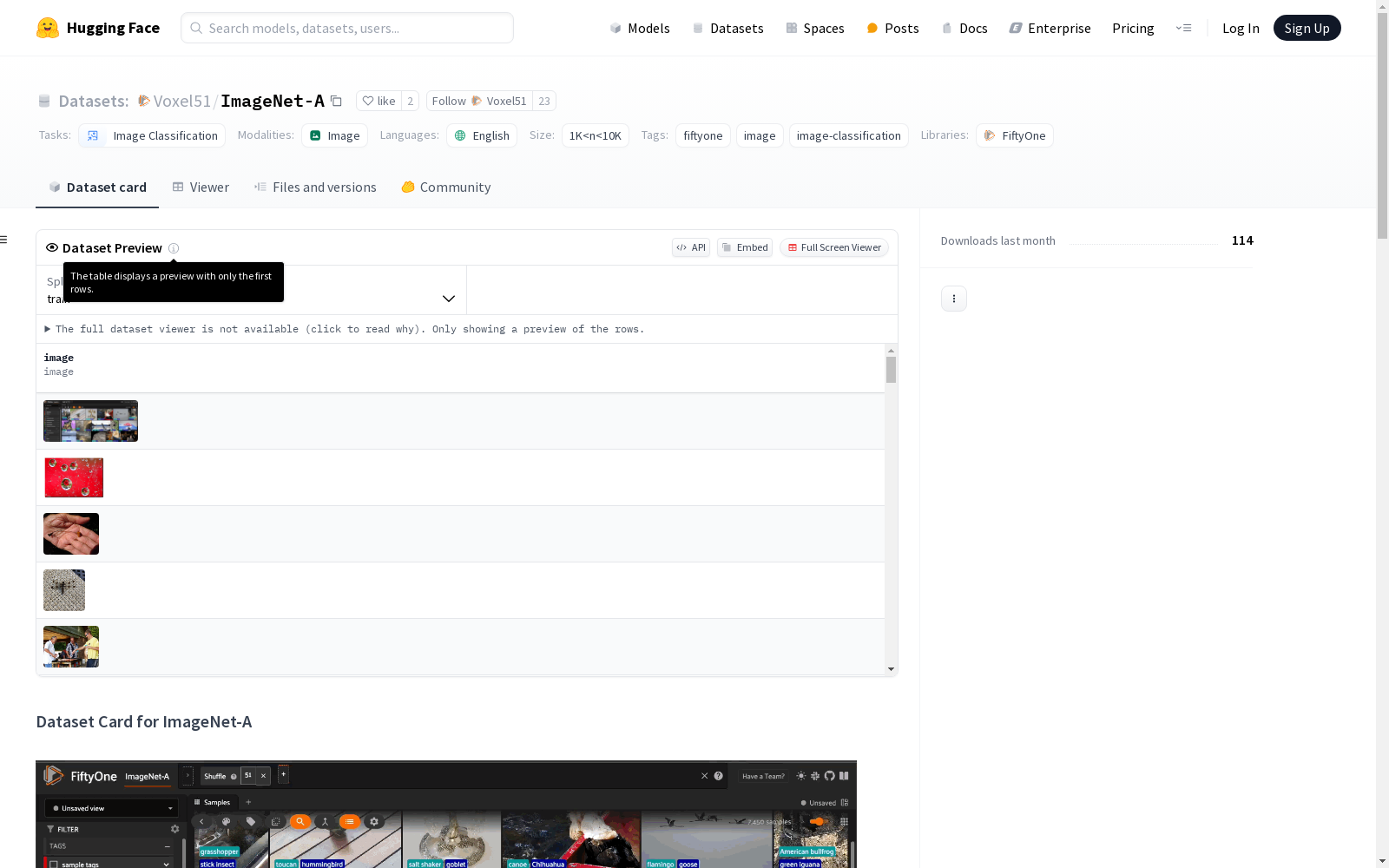Screen dimensions: 1389x868
Task: Open the kebab menu in the right sidebar
Action: (x=953, y=298)
